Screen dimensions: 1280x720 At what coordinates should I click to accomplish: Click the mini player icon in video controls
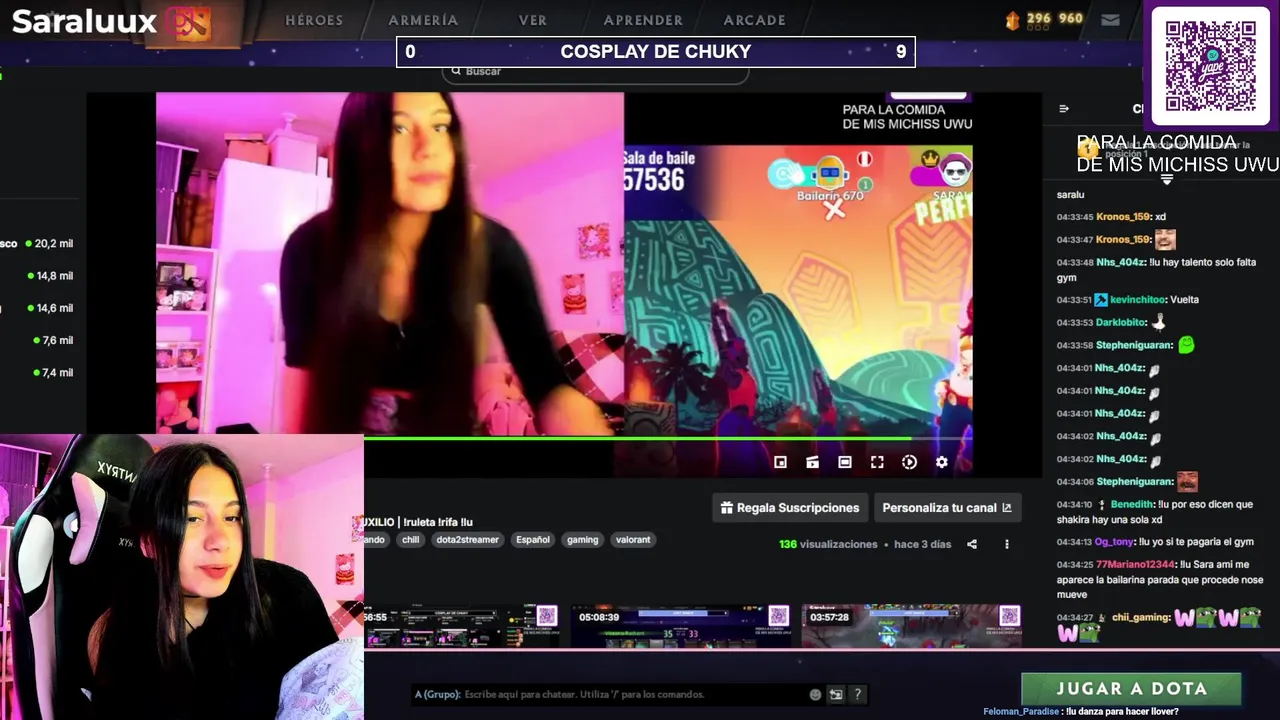(780, 462)
